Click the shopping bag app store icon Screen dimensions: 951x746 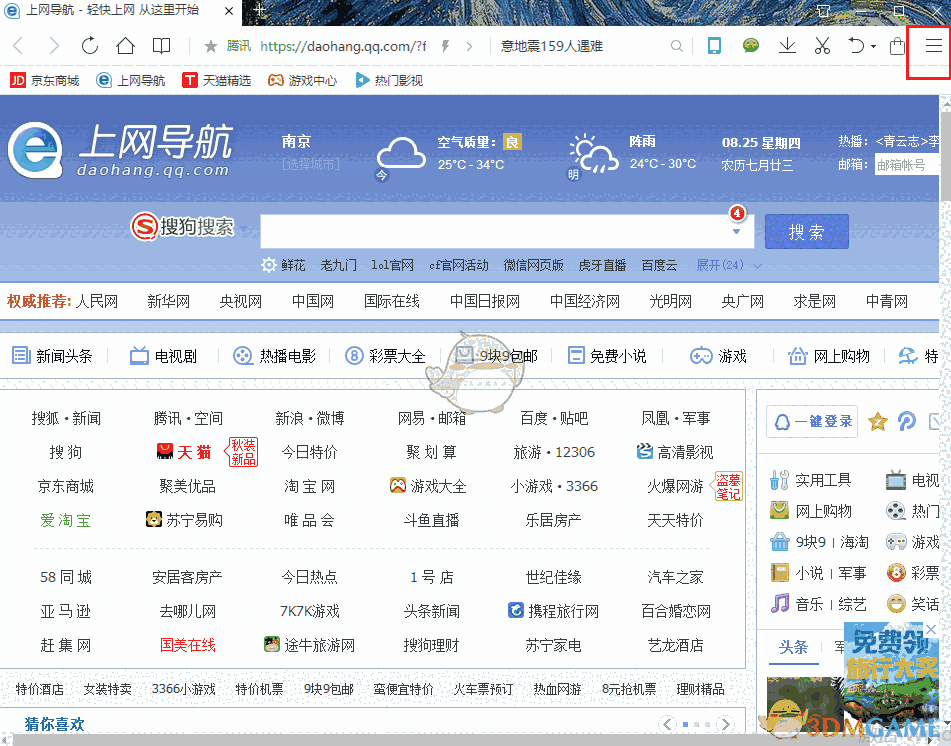point(897,46)
